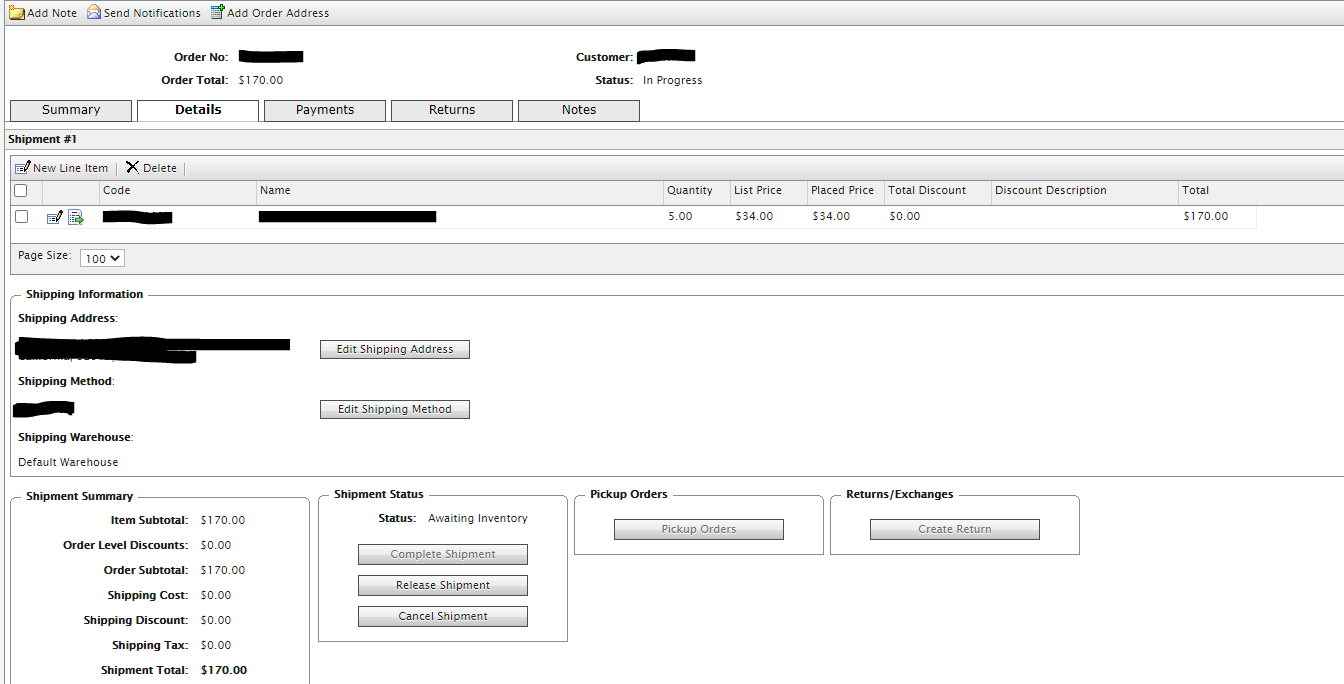Click the Discount Description column header
Image resolution: width=1344 pixels, height=684 pixels.
click(1051, 191)
